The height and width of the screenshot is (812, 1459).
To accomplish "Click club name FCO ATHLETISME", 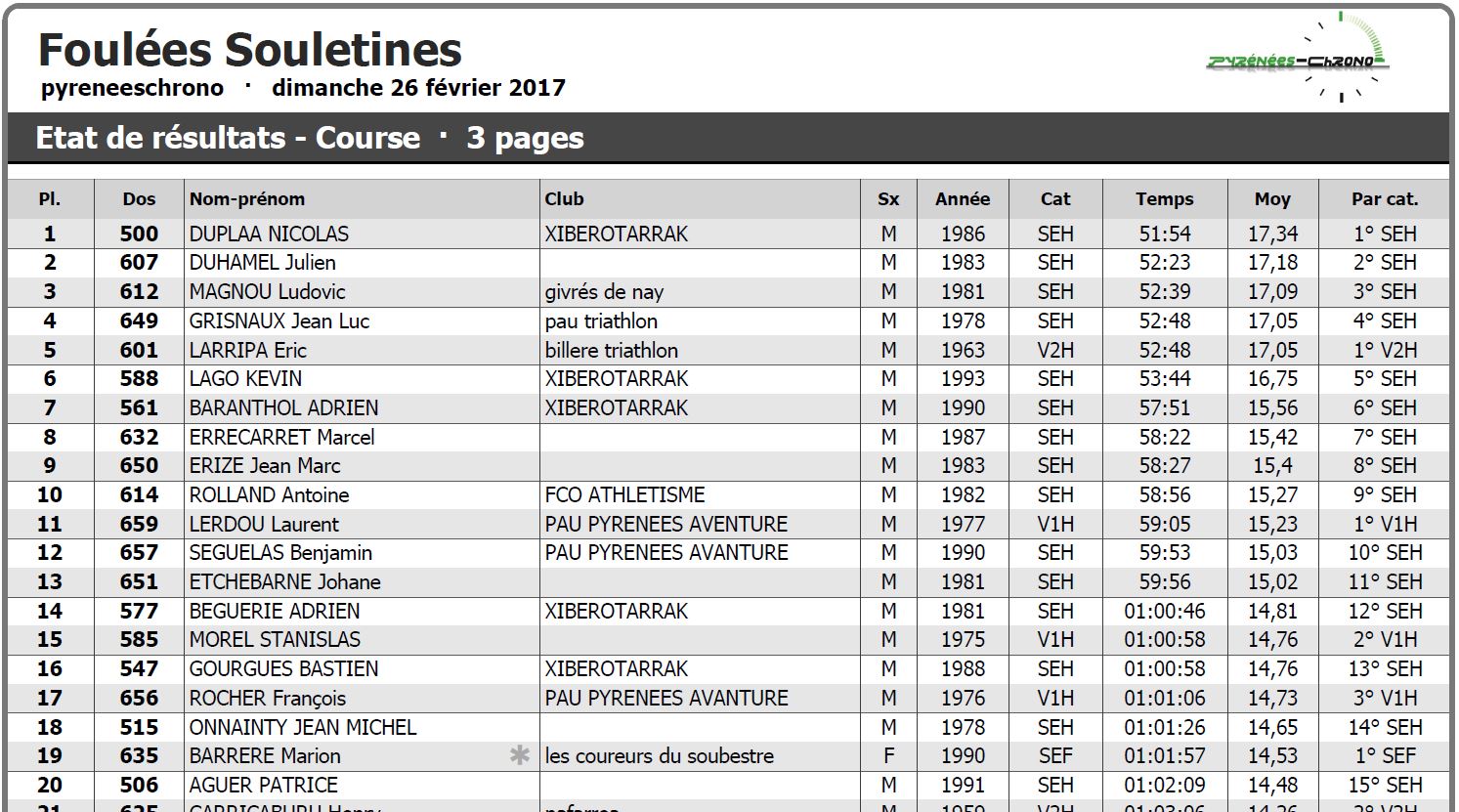I will (624, 494).
